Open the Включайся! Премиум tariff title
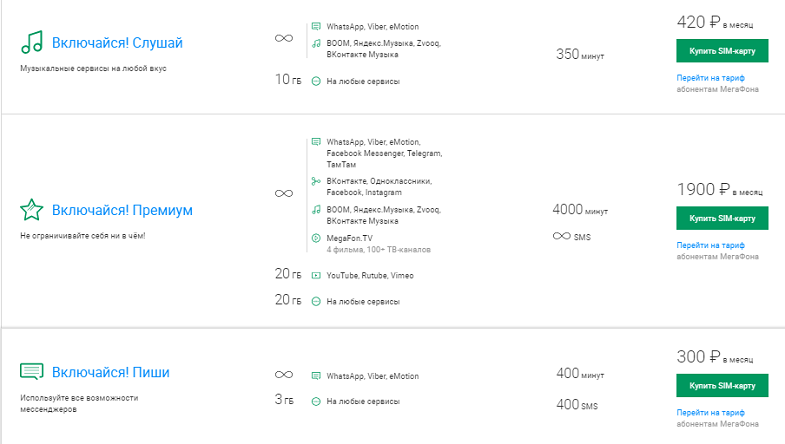Image resolution: width=785 pixels, height=444 pixels. pos(122,210)
